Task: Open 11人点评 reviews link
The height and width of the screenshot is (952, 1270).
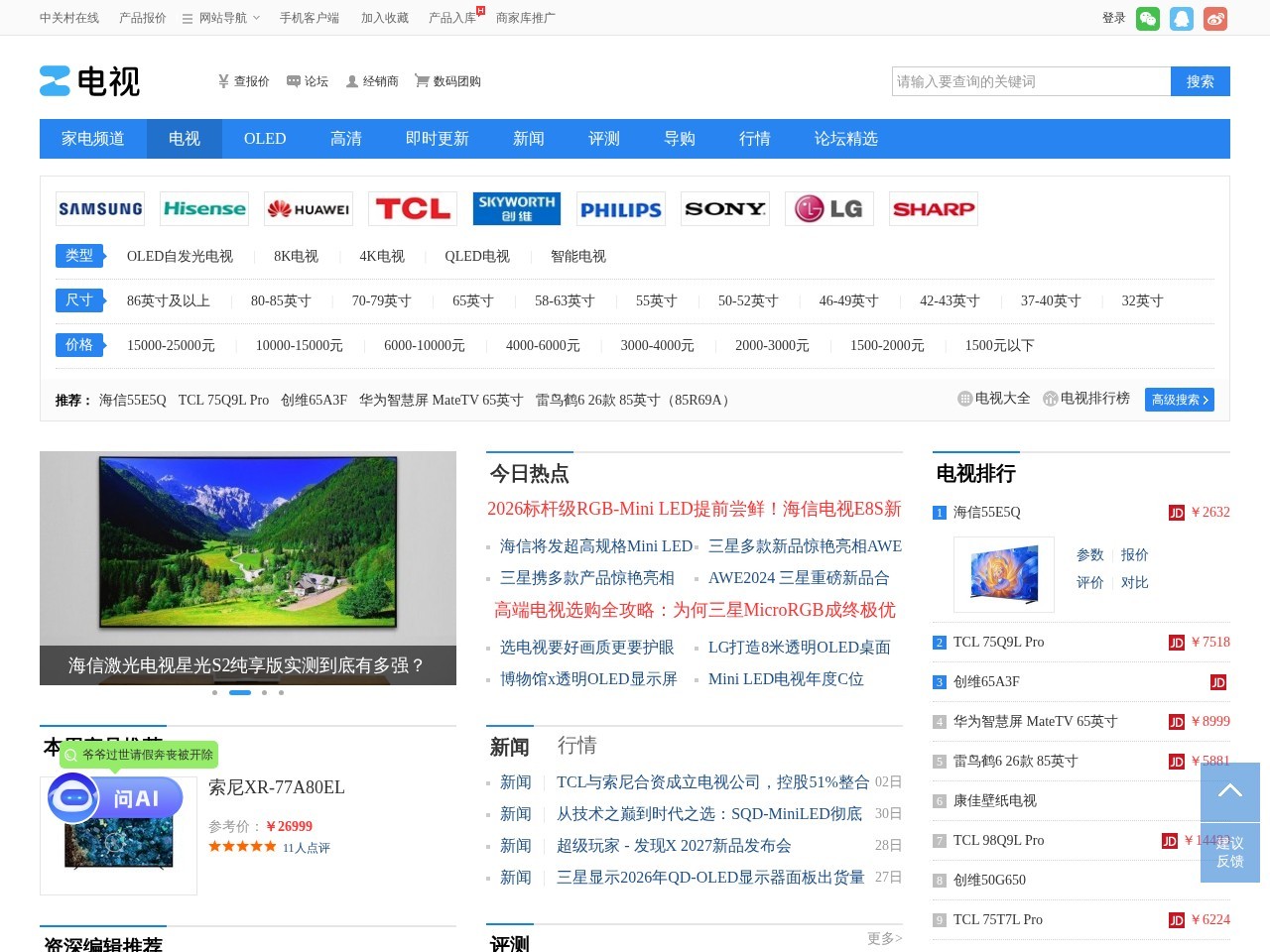Action: 307,848
